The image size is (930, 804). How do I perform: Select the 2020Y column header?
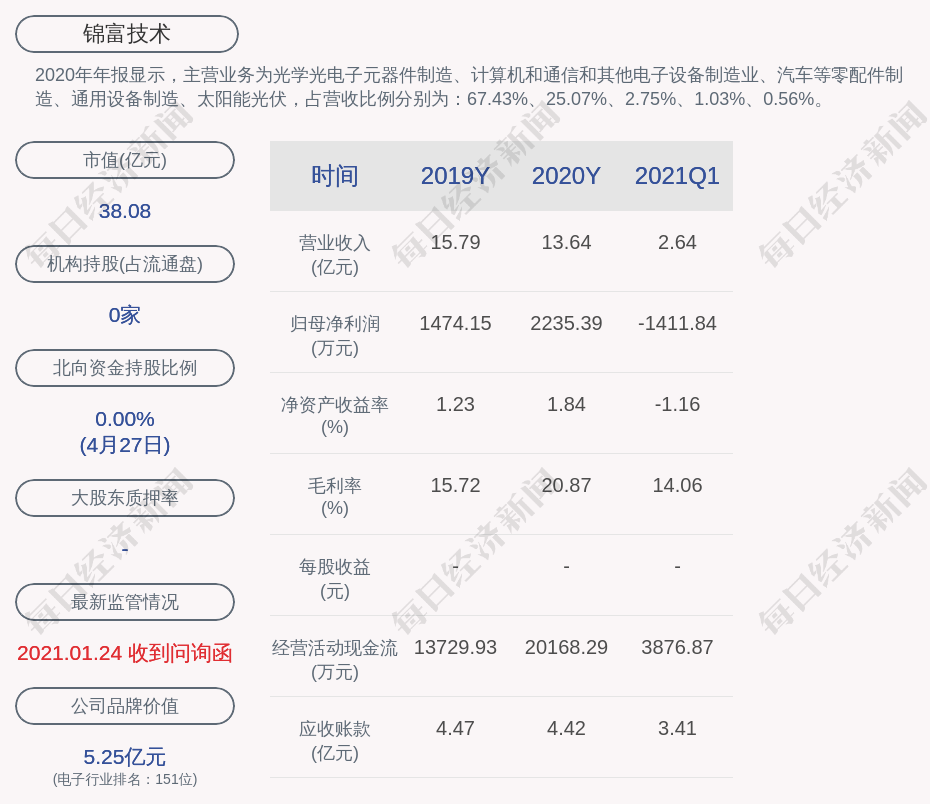tap(566, 176)
